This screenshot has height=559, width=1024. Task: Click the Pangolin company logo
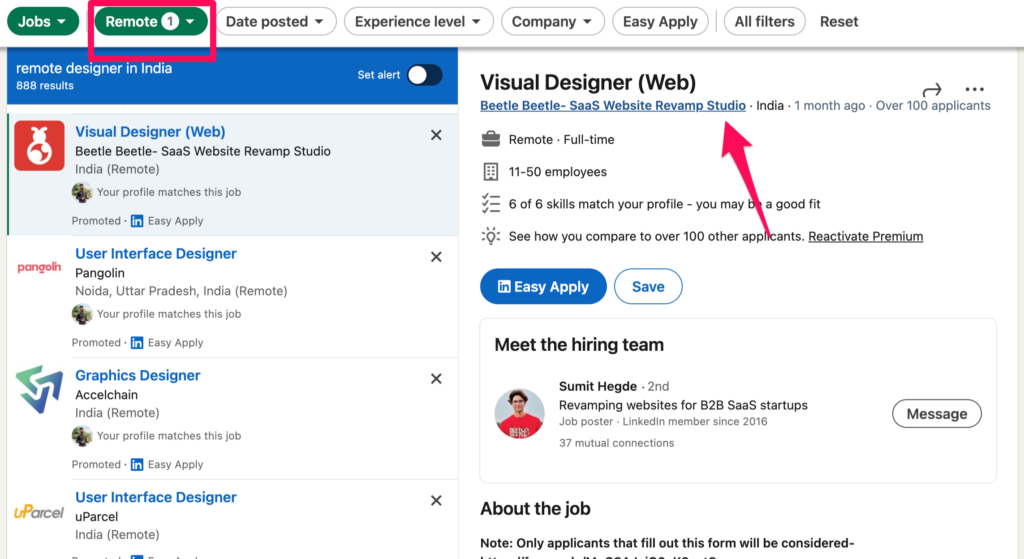pos(39,267)
